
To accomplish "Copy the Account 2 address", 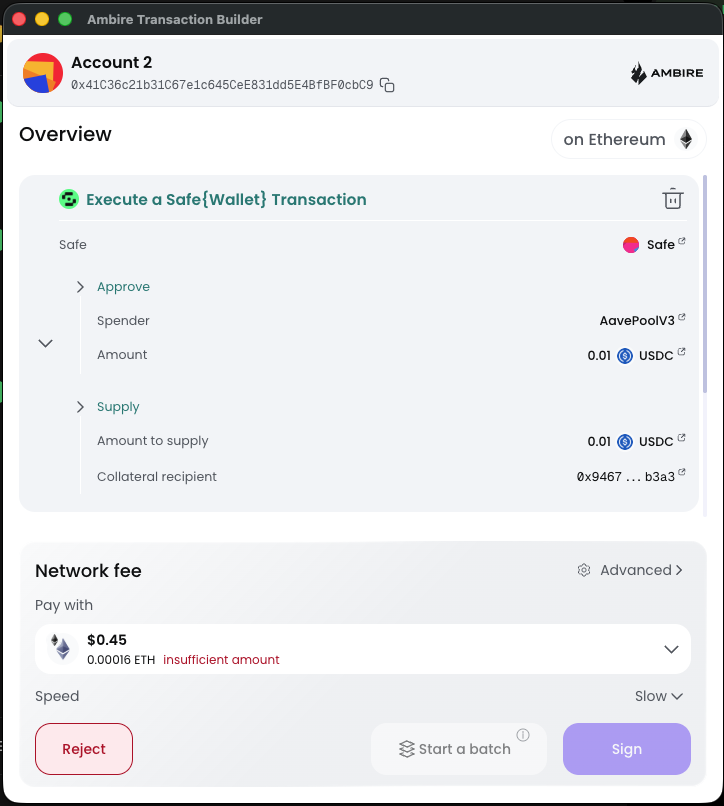I will click(x=387, y=85).
